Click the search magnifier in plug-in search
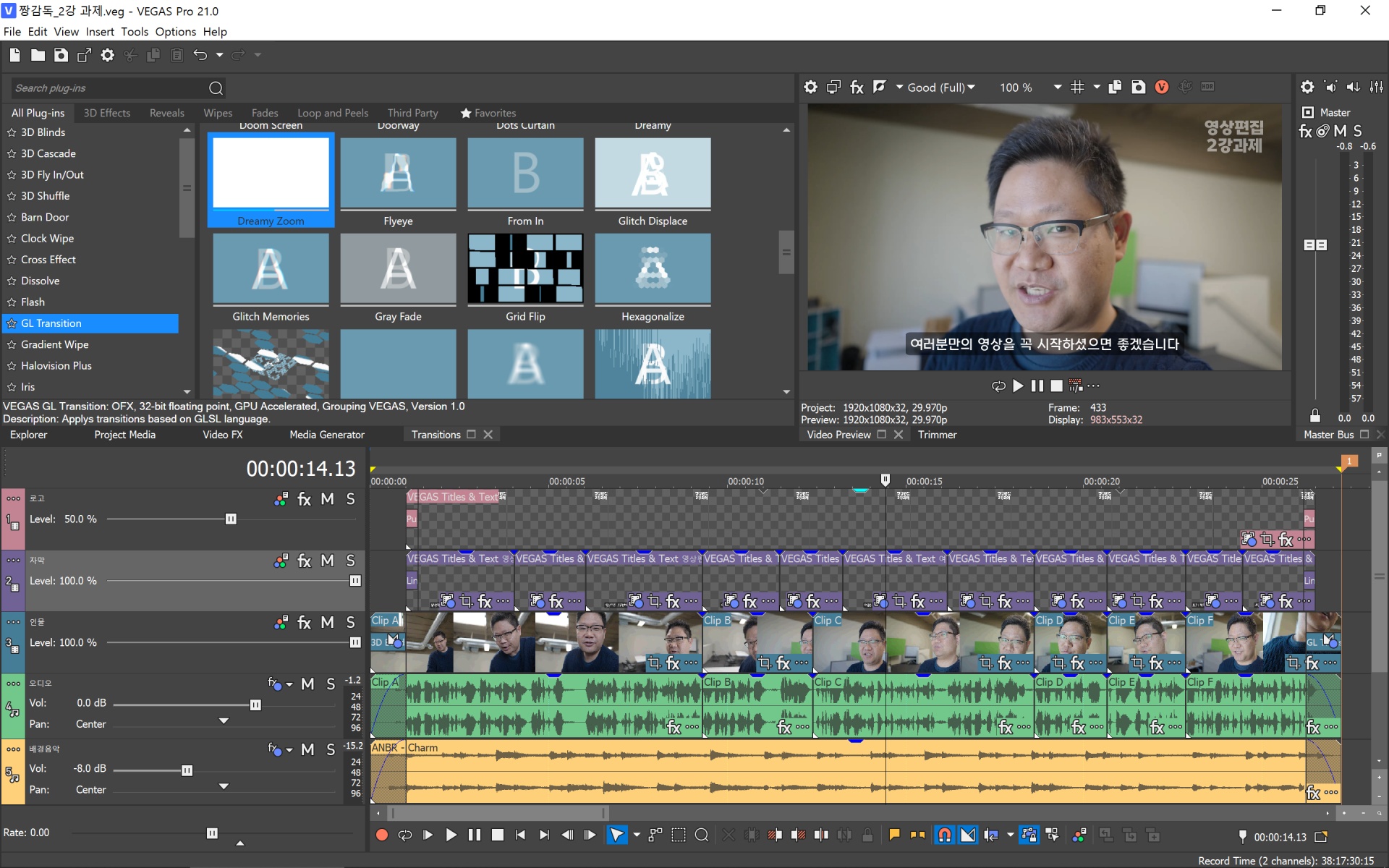Viewport: 1389px width, 868px height. pyautogui.click(x=216, y=88)
